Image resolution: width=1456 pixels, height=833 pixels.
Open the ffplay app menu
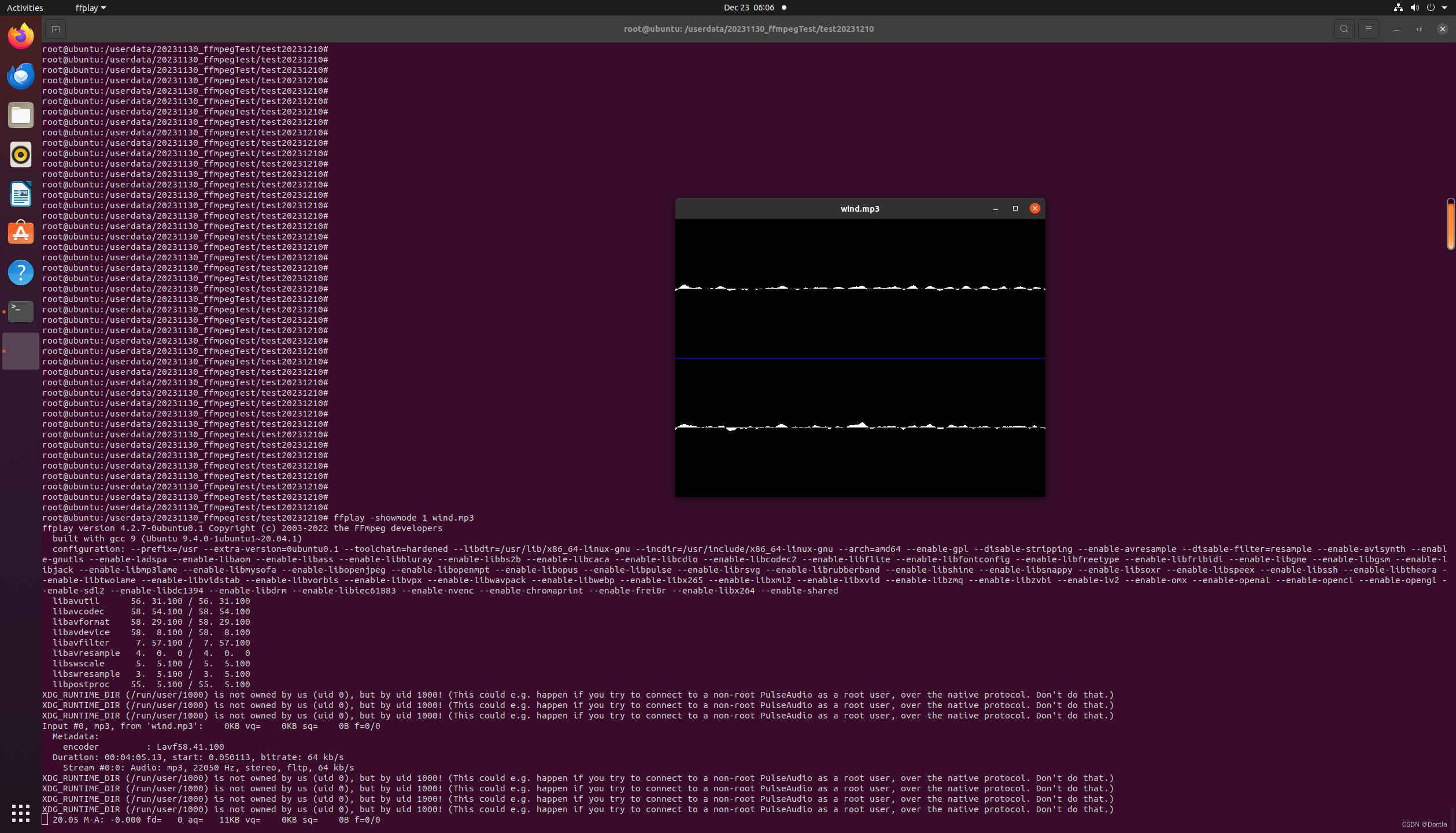click(x=91, y=8)
